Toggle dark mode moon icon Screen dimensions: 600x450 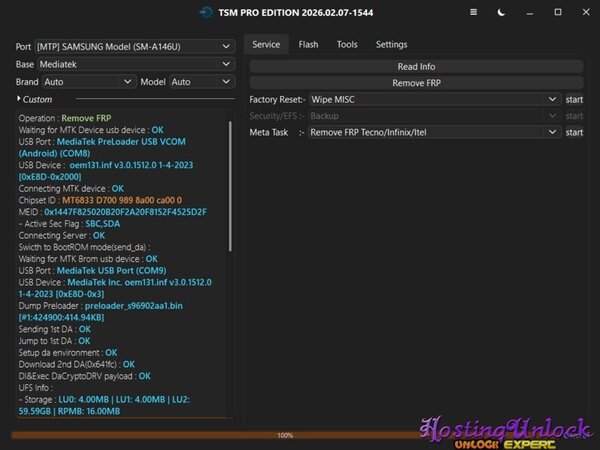pos(501,12)
